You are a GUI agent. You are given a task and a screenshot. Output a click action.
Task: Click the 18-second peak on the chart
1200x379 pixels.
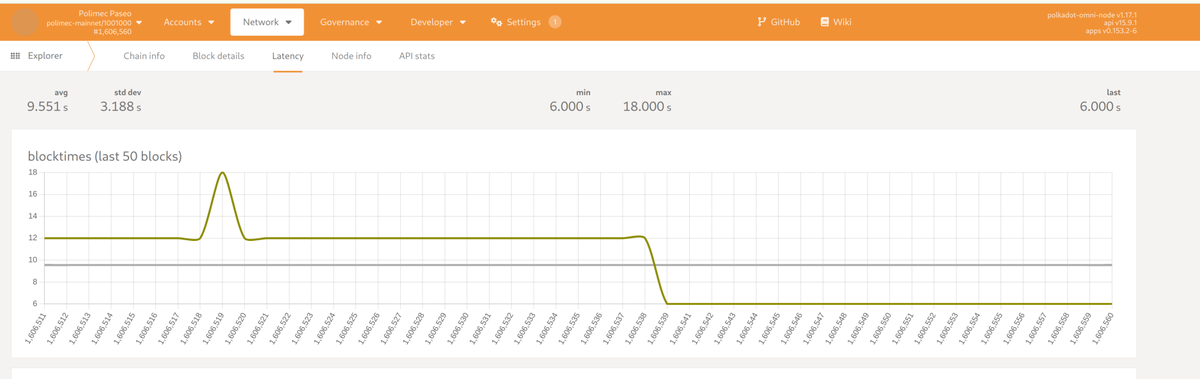pos(222,173)
